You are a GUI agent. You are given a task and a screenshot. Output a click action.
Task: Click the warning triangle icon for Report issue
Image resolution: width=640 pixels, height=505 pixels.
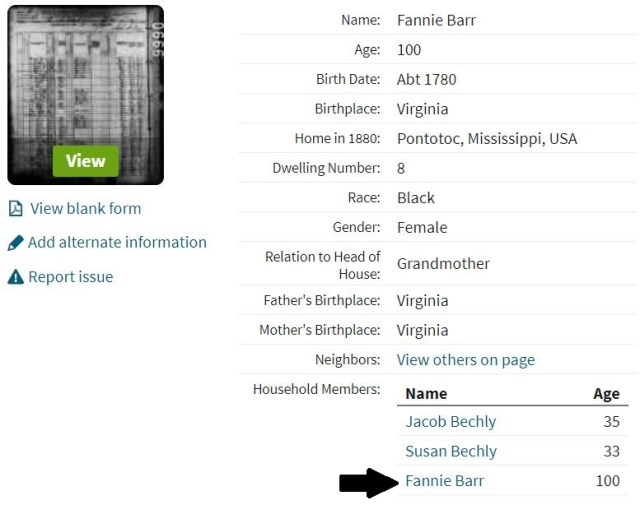click(x=15, y=277)
